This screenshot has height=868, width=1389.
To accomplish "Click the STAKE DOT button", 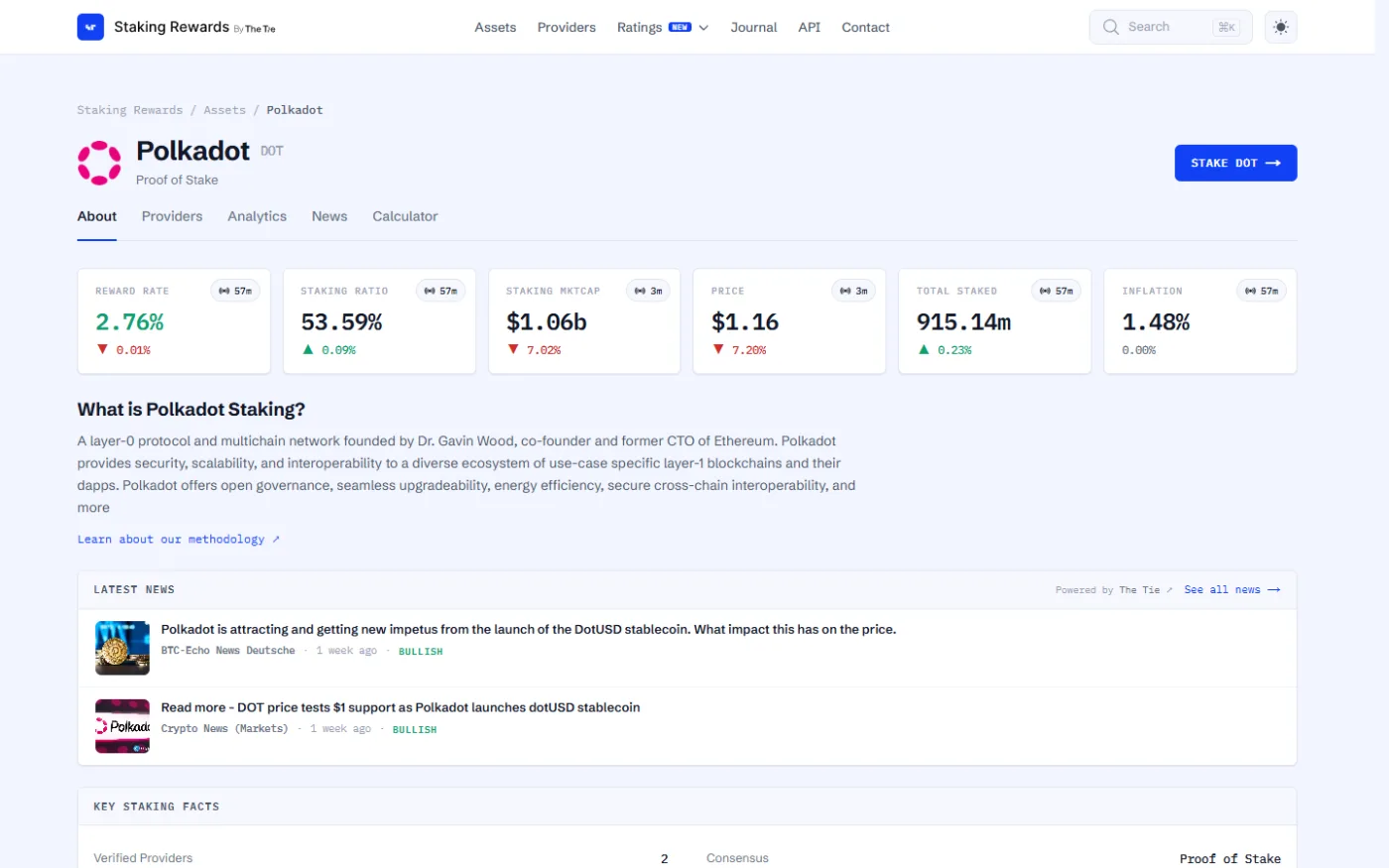I will (x=1235, y=163).
